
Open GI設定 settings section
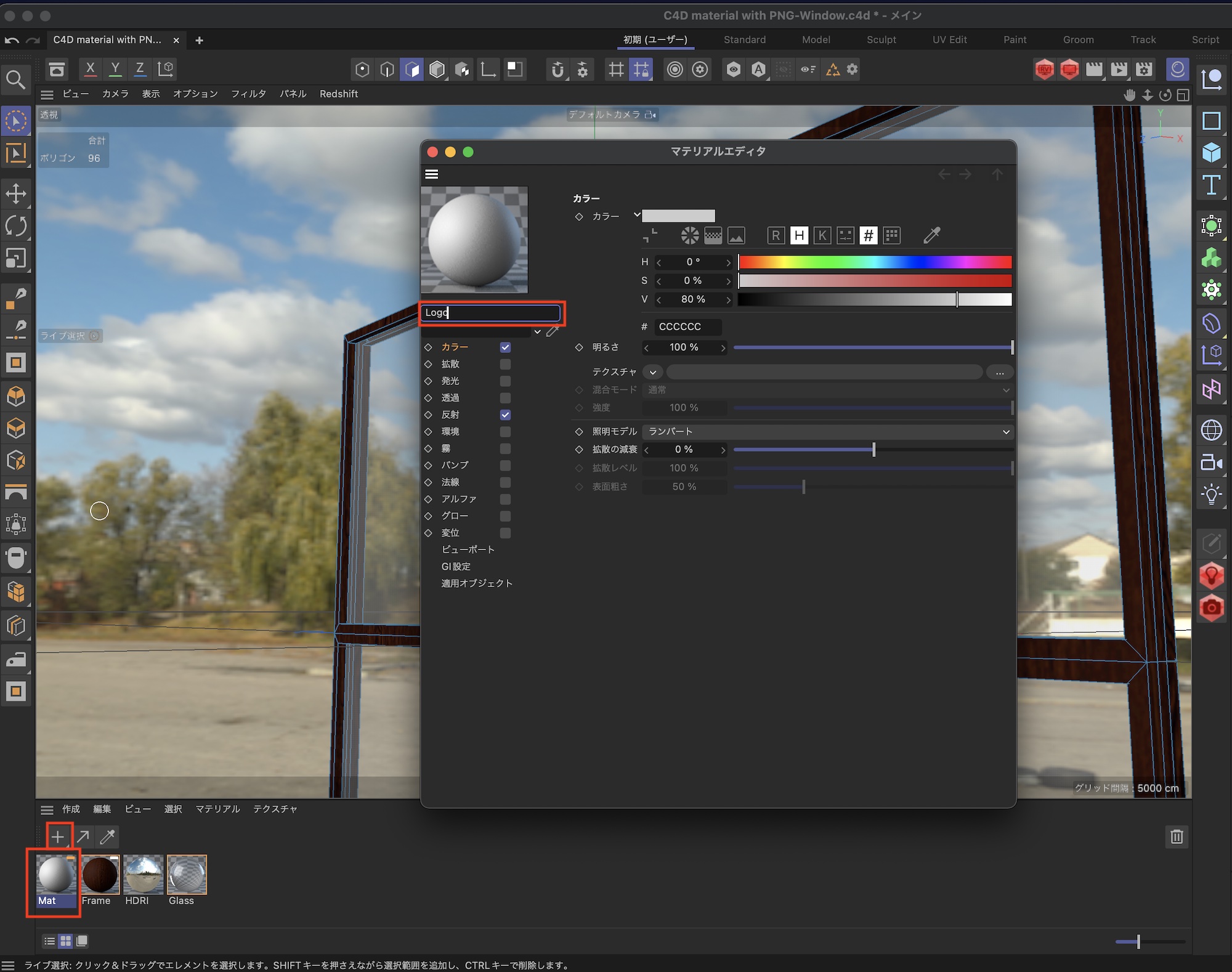point(456,566)
